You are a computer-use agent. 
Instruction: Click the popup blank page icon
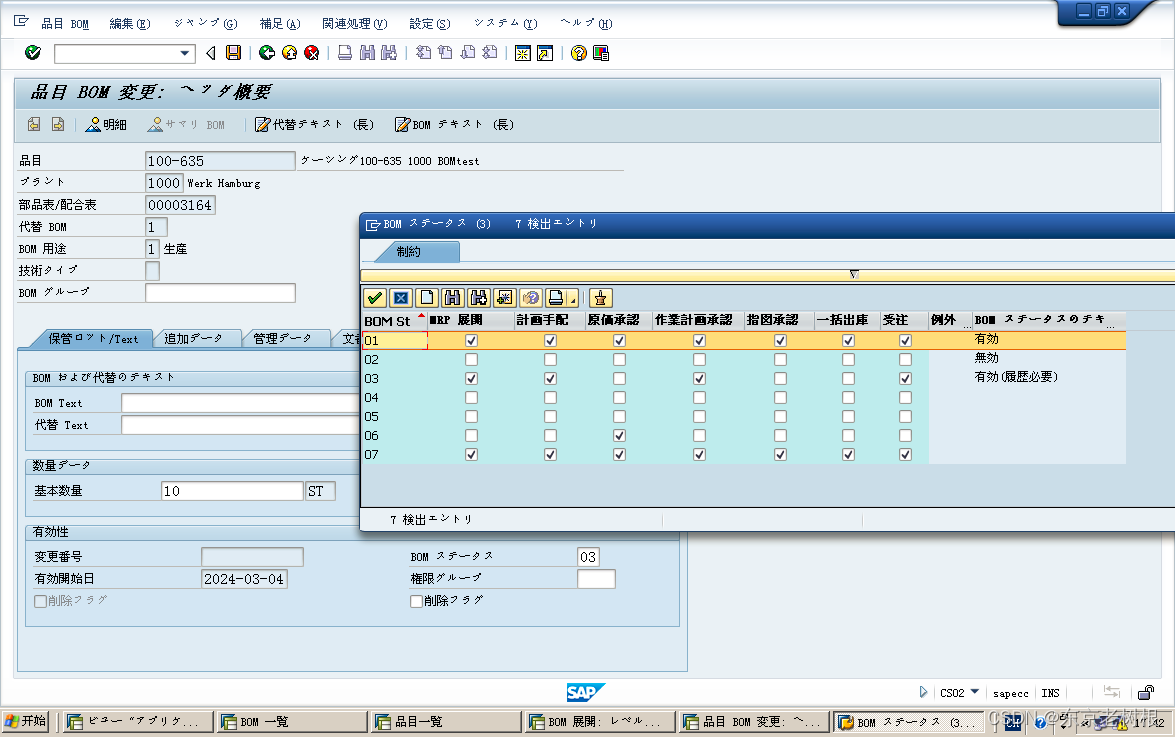(426, 298)
